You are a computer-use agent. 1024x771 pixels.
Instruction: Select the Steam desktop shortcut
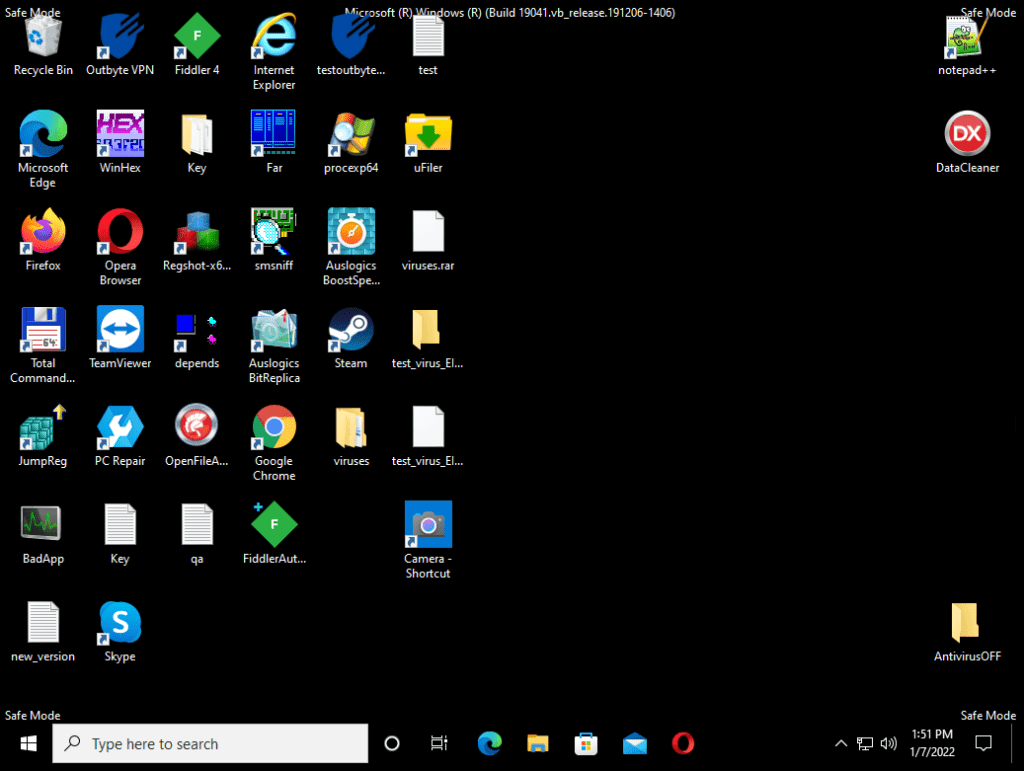pyautogui.click(x=351, y=330)
